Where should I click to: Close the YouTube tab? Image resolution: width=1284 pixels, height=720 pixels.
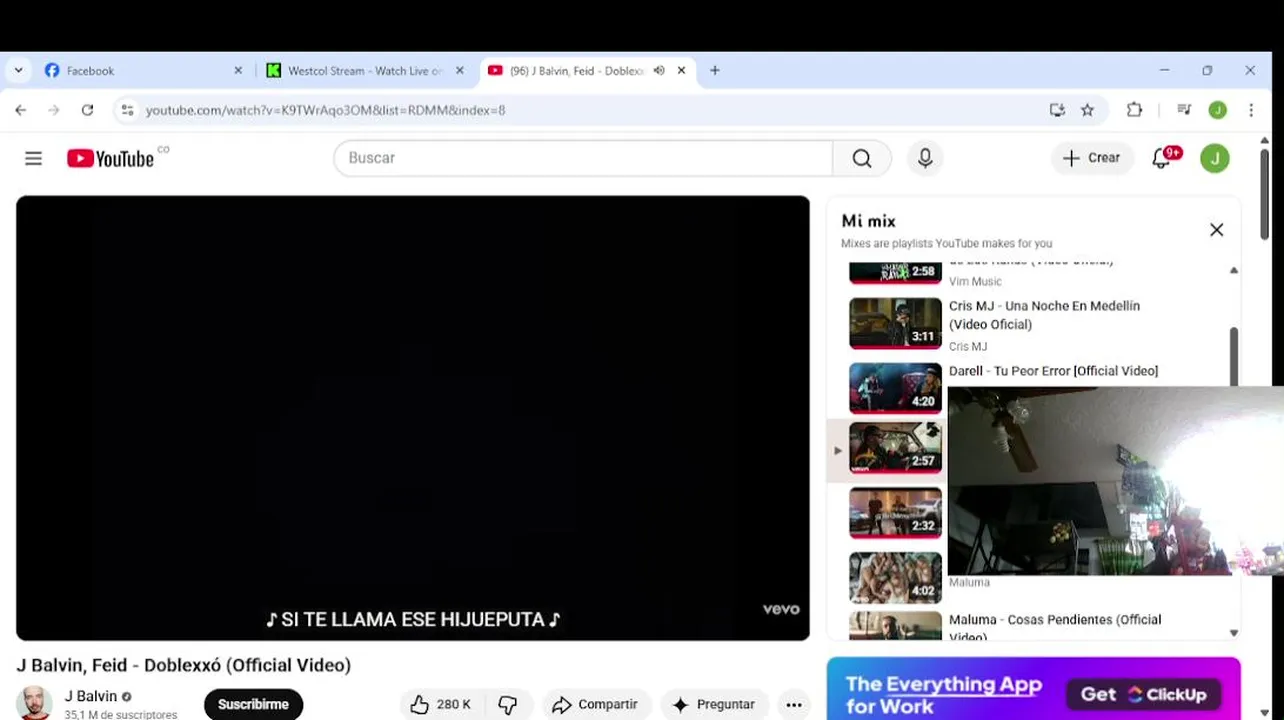(682, 71)
